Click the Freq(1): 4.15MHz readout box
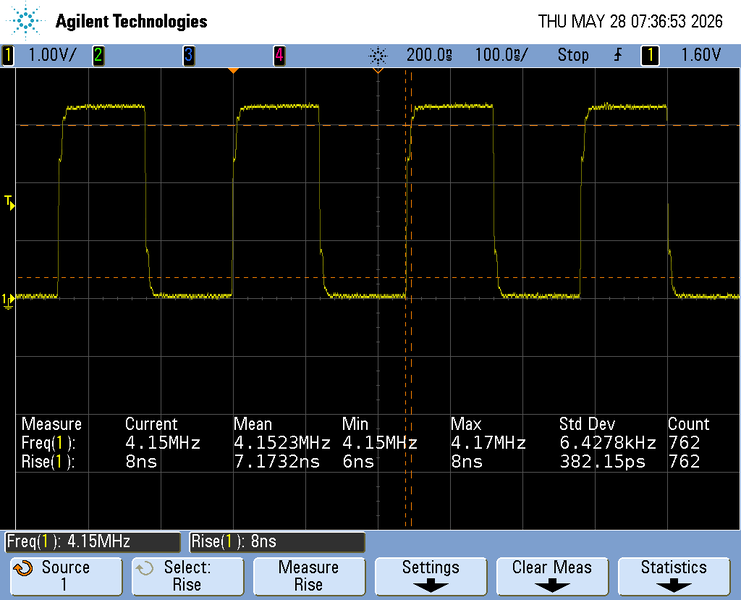The height and width of the screenshot is (600, 741). point(93,541)
